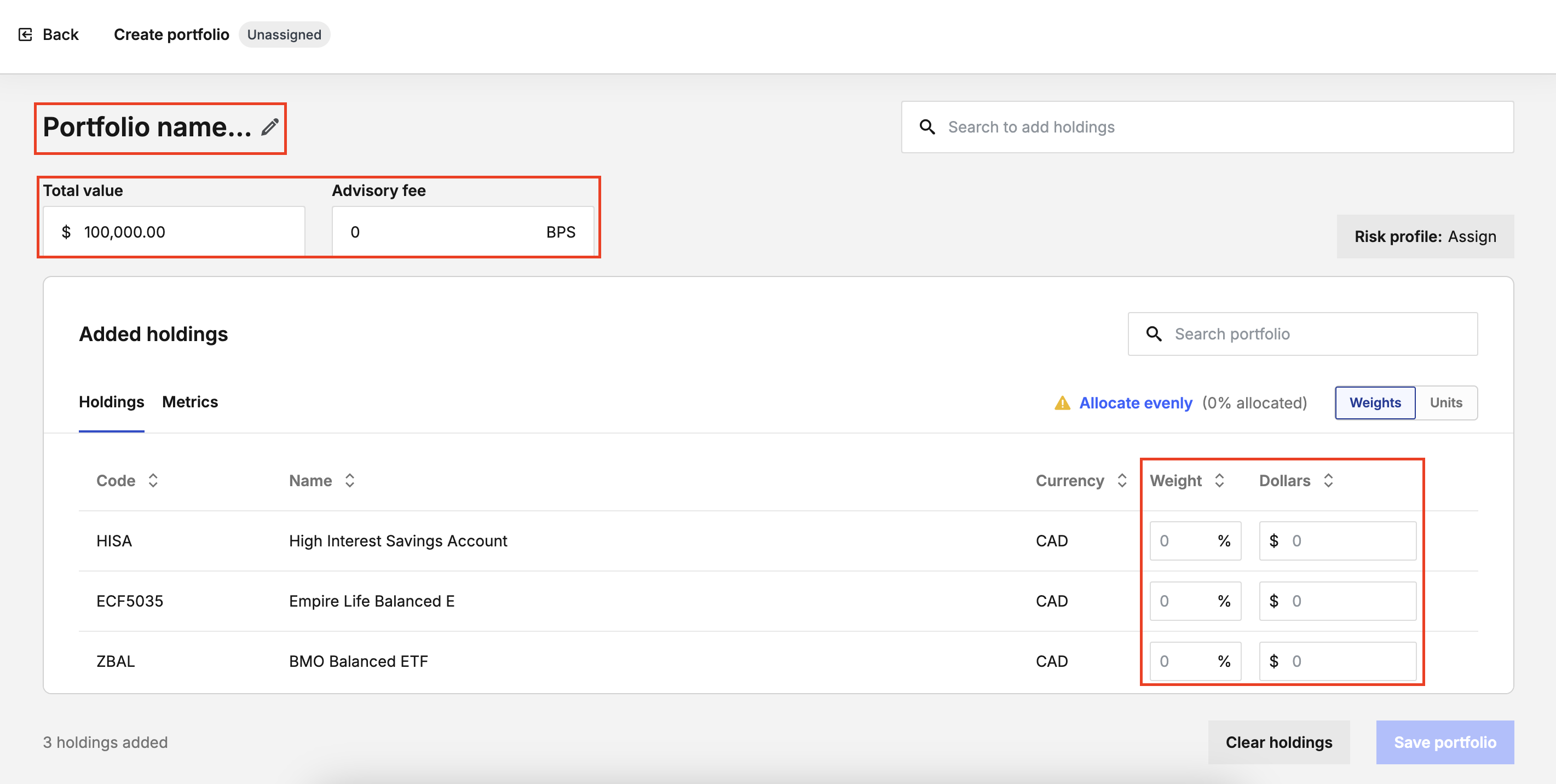Switch allocation mode to Weights

pos(1375,403)
